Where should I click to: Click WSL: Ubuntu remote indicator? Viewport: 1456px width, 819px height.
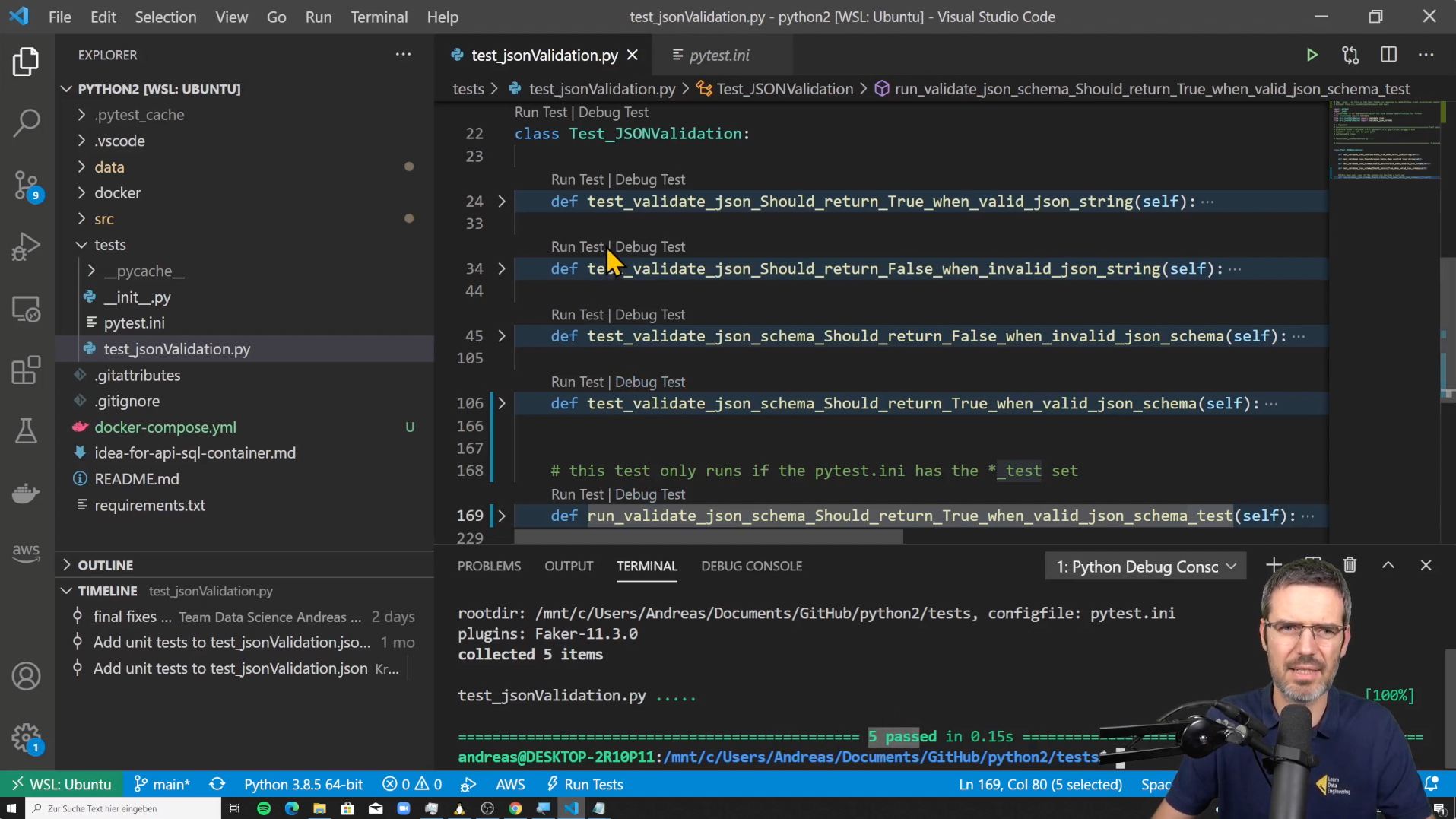click(61, 784)
